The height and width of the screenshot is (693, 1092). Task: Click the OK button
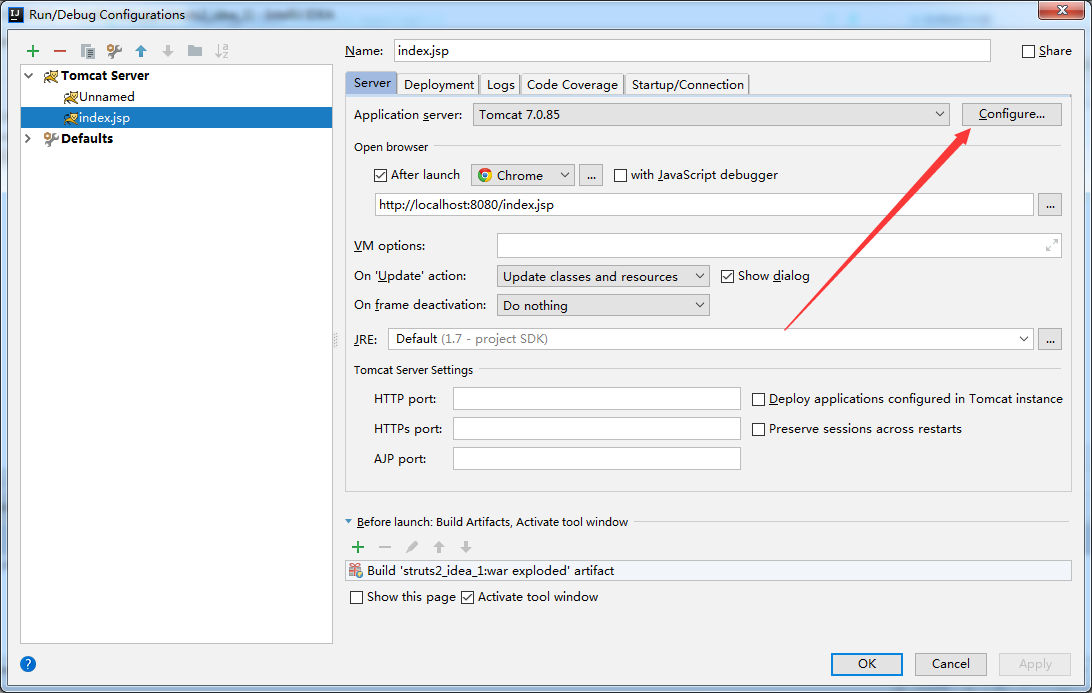(x=866, y=664)
